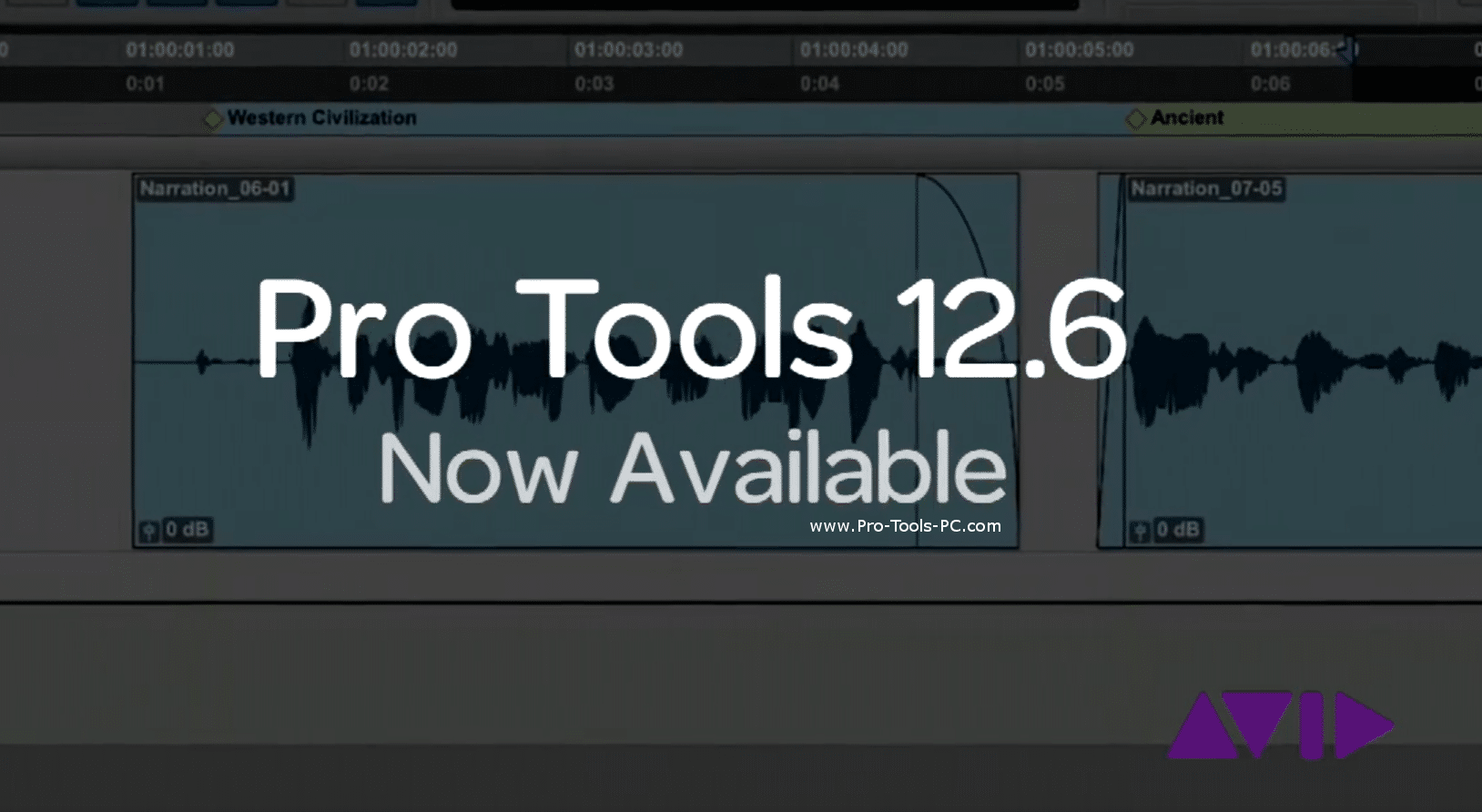Image resolution: width=1482 pixels, height=812 pixels.
Task: Click the Narration_06-01 clip name
Action: [x=215, y=188]
